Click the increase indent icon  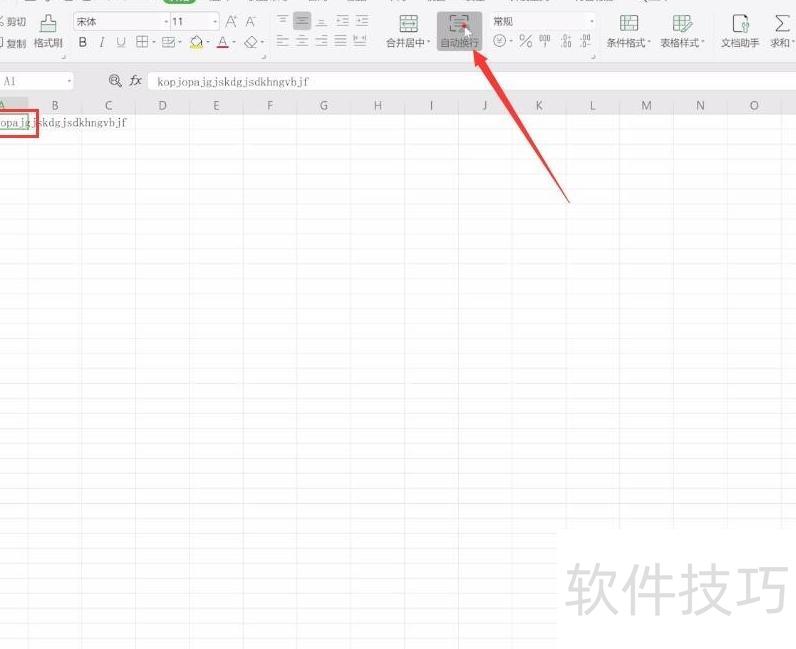click(362, 21)
